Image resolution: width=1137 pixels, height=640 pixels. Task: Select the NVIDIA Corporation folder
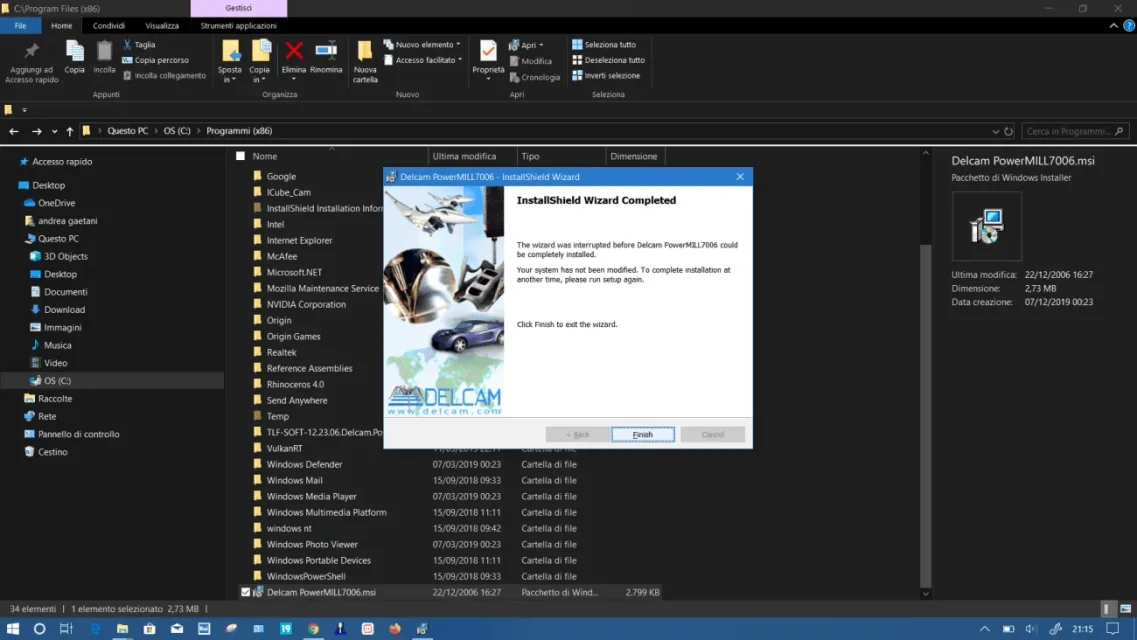tap(306, 304)
